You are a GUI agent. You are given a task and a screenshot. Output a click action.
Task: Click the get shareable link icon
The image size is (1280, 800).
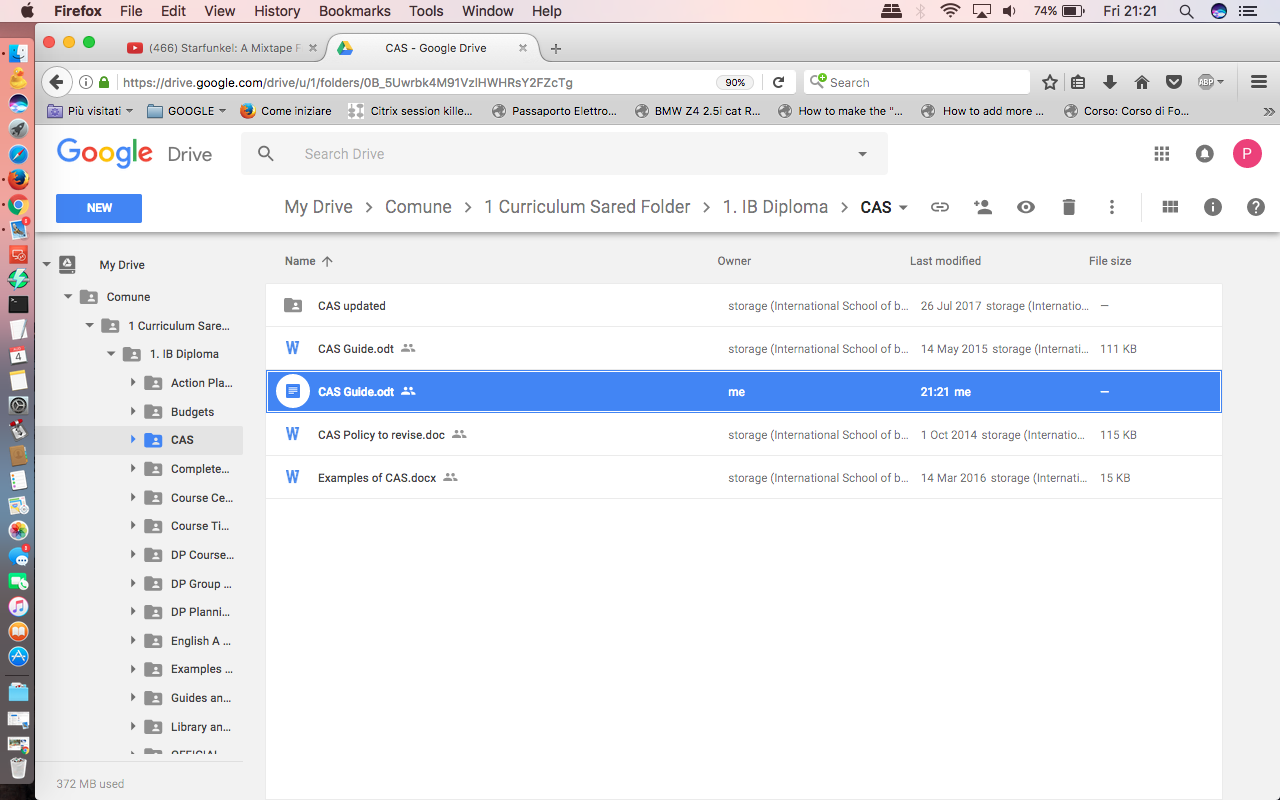pos(940,207)
